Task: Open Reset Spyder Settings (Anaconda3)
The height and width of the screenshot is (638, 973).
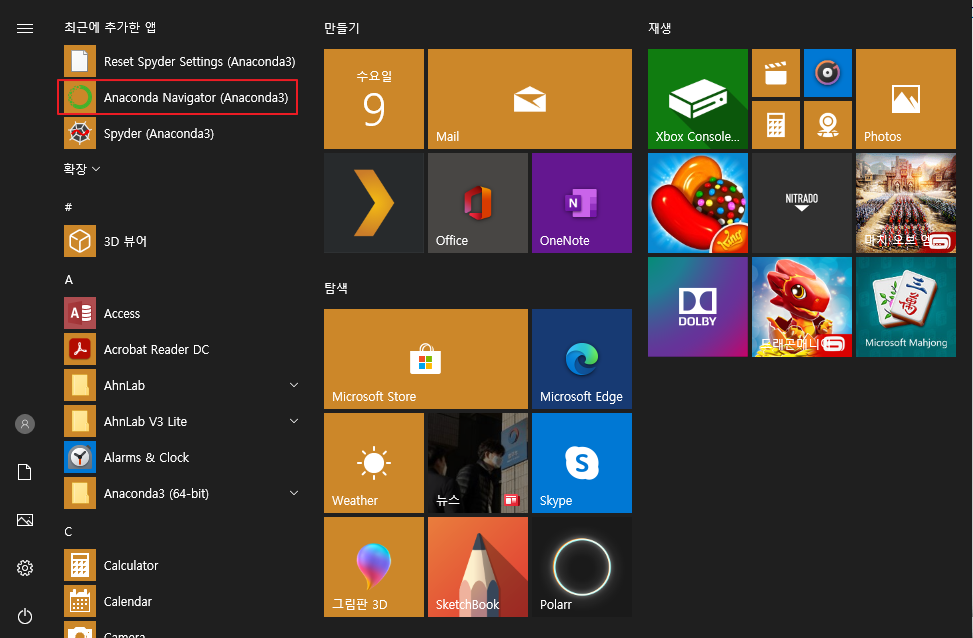Action: tap(181, 61)
